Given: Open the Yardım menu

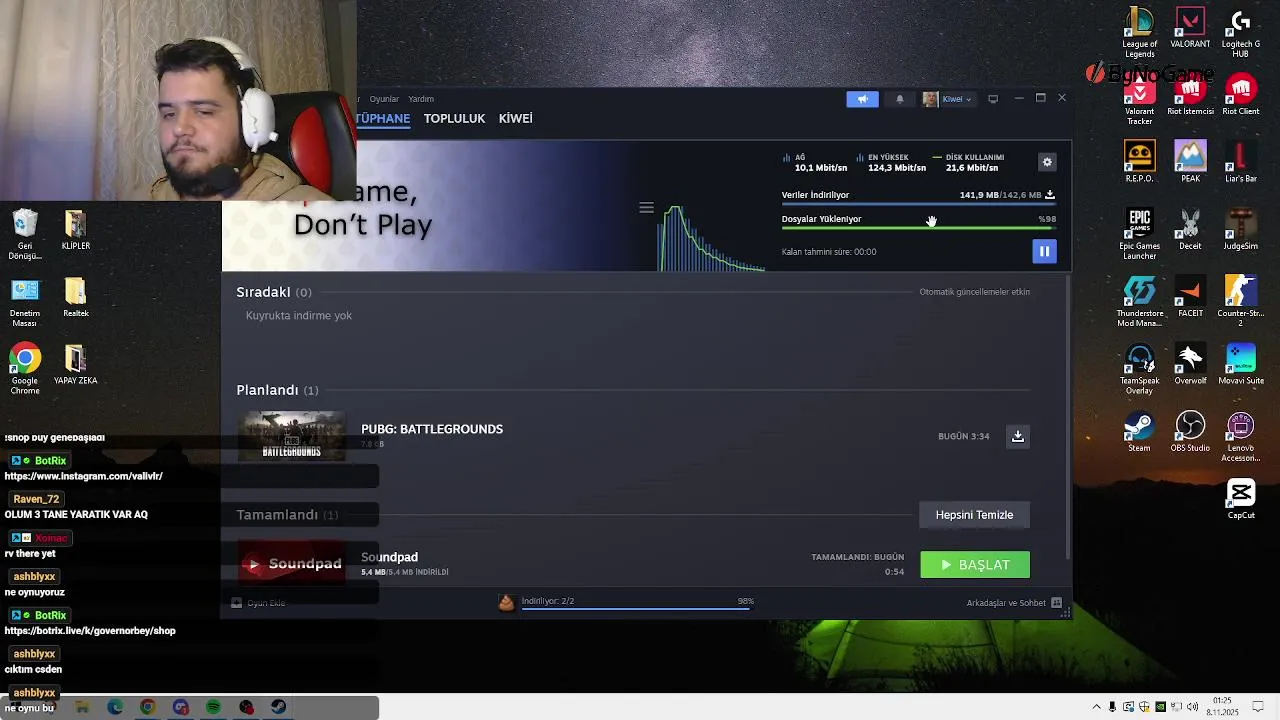Looking at the screenshot, I should [x=421, y=99].
